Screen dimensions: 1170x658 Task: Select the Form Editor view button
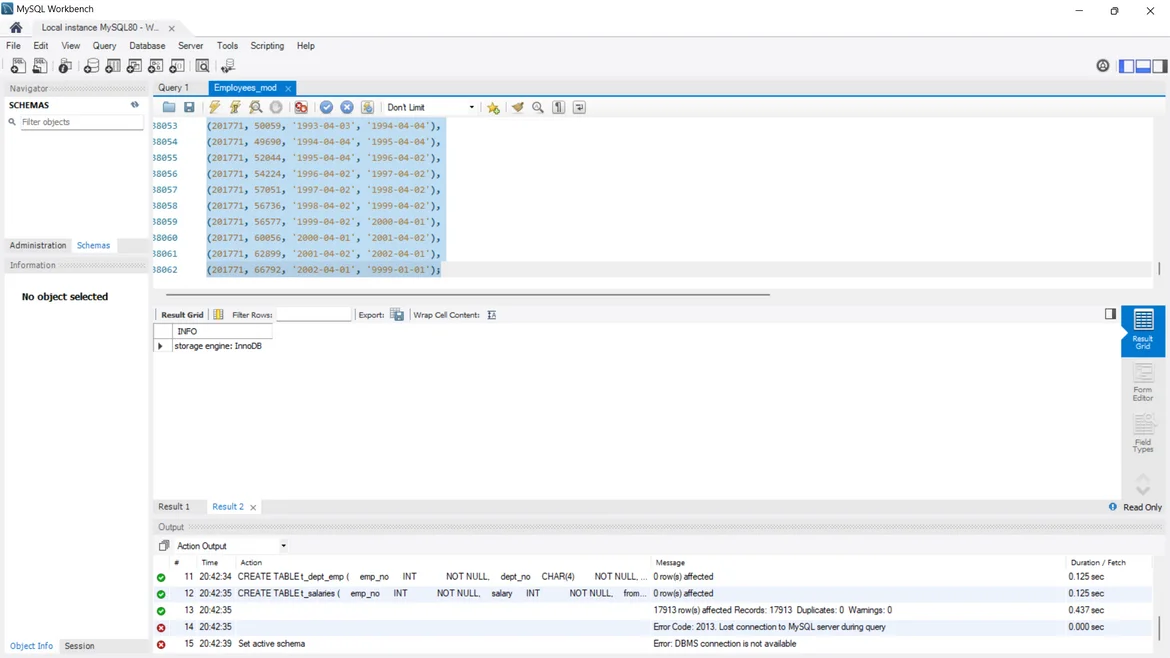(1142, 383)
